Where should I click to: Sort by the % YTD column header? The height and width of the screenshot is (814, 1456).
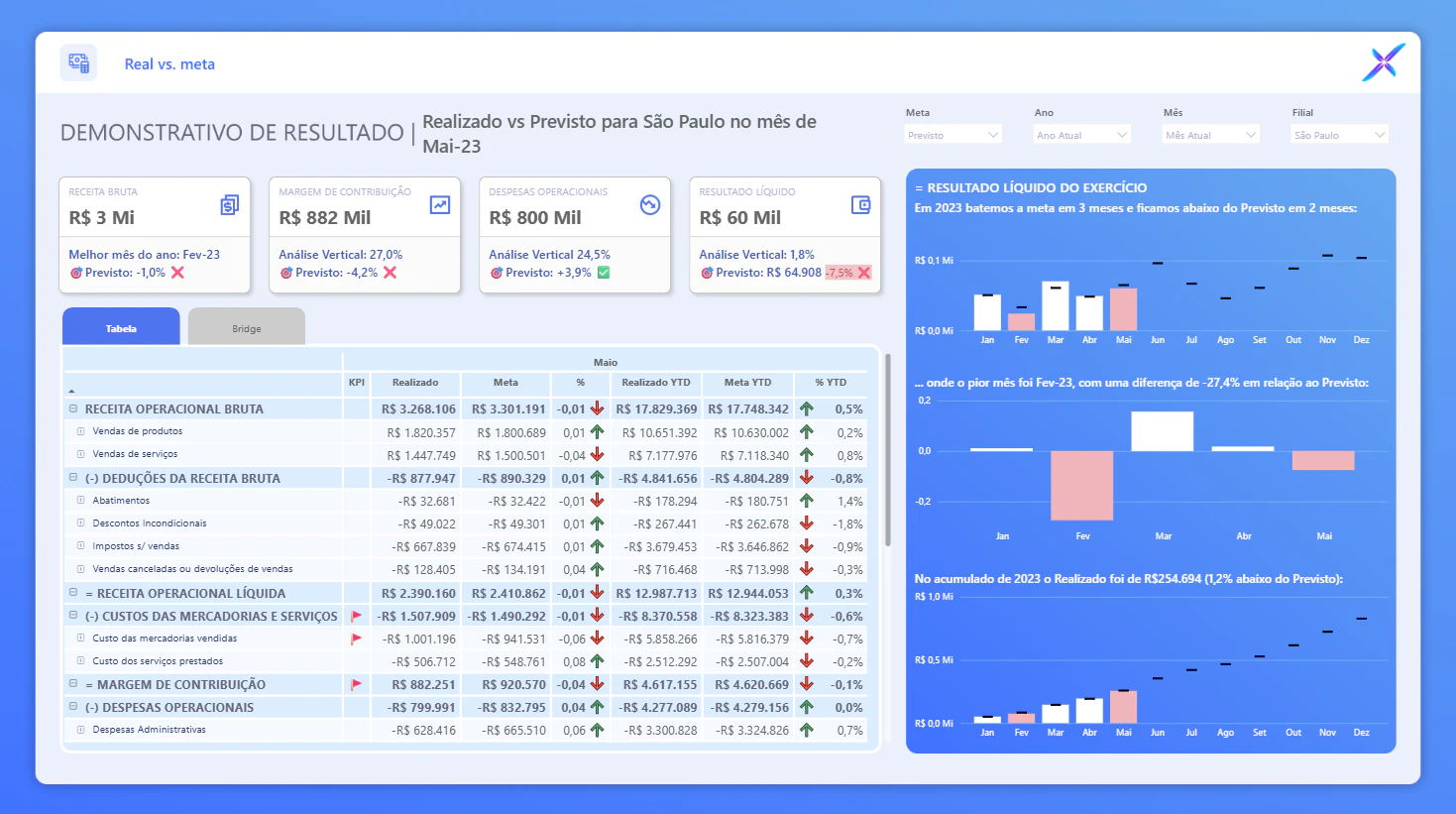pyautogui.click(x=831, y=383)
